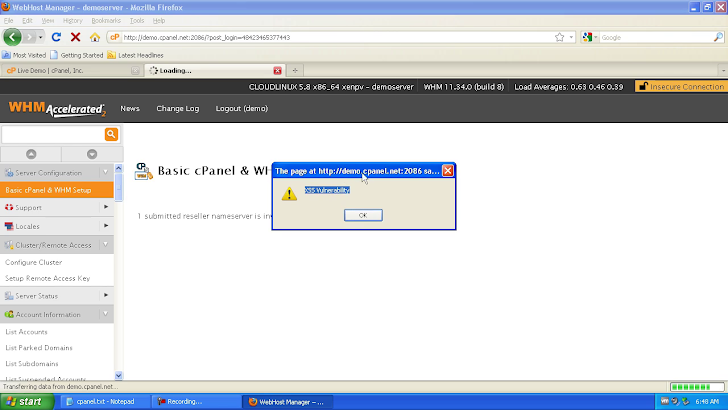The image size is (728, 410).
Task: Click the cPanel site favicon in the address bar
Action: pyautogui.click(x=114, y=37)
